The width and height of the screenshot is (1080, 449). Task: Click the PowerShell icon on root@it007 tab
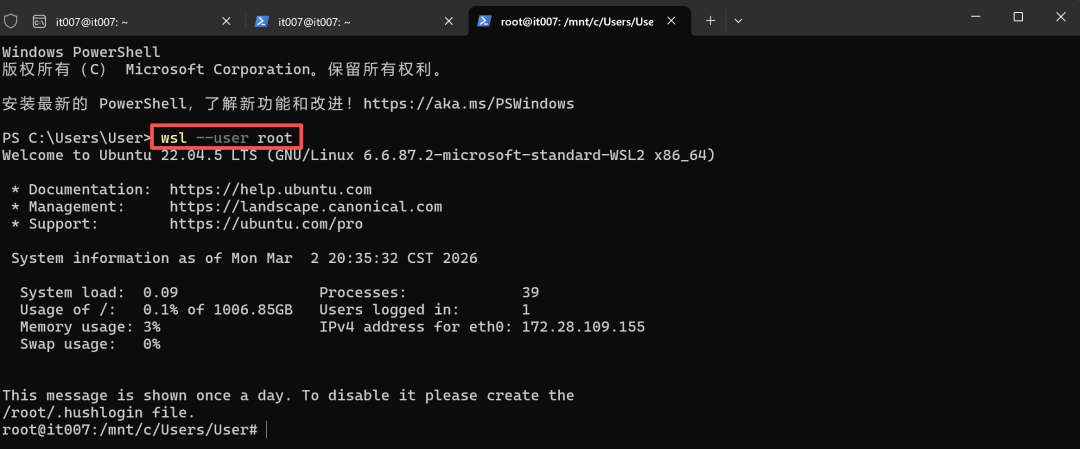pyautogui.click(x=485, y=21)
